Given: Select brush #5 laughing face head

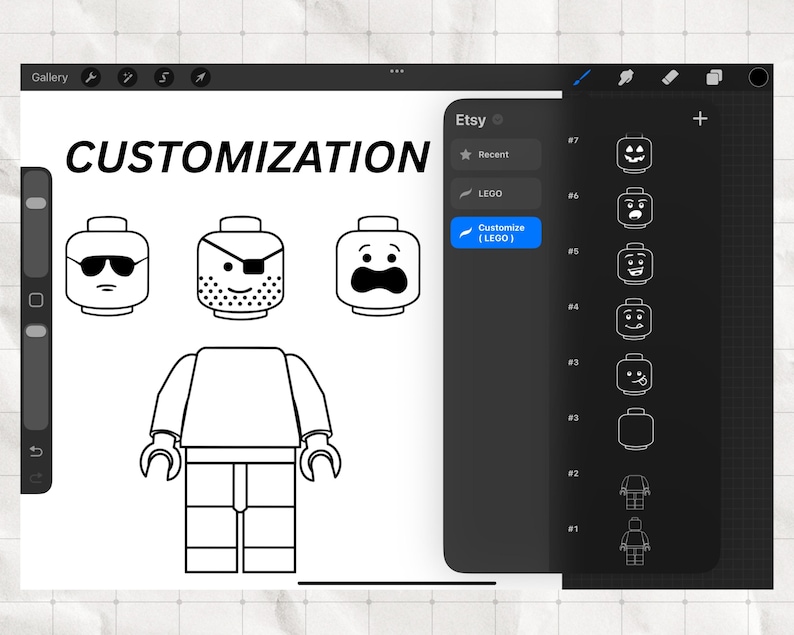Looking at the screenshot, I should tap(634, 263).
